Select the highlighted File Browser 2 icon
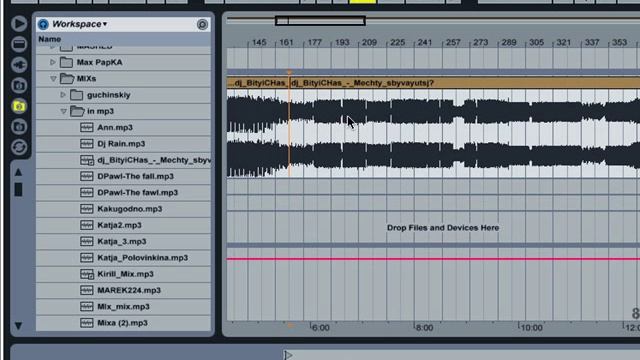This screenshot has width=640, height=360. click(19, 106)
